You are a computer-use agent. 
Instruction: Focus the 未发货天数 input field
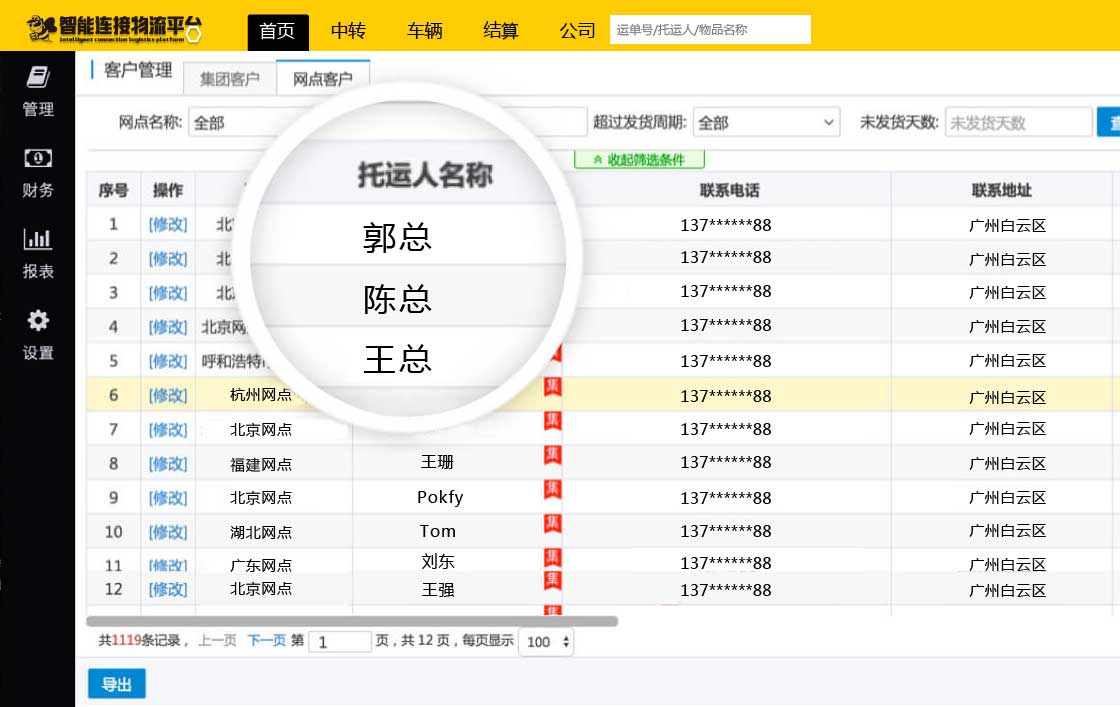[1017, 122]
